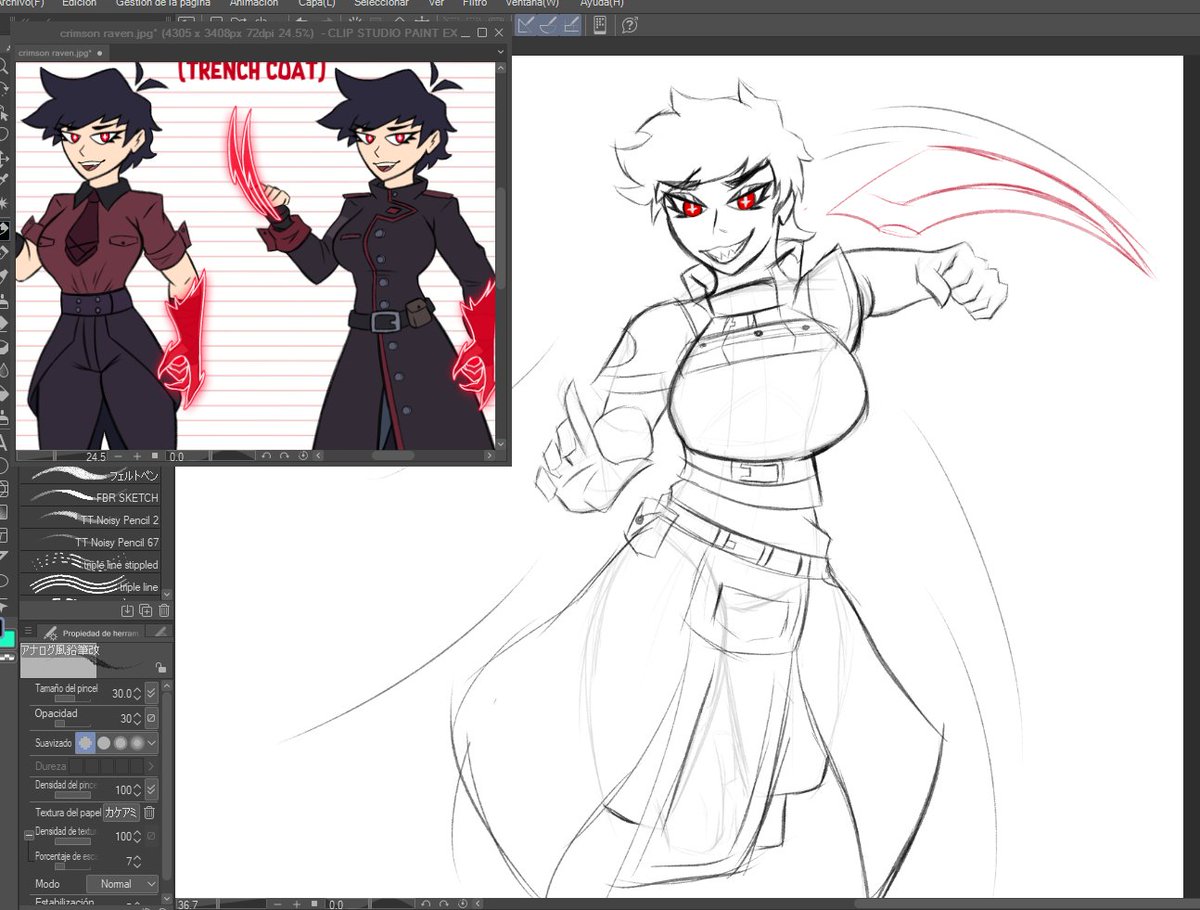Select the Move layer tool icon
Image resolution: width=1200 pixels, height=910 pixels.
click(4, 158)
